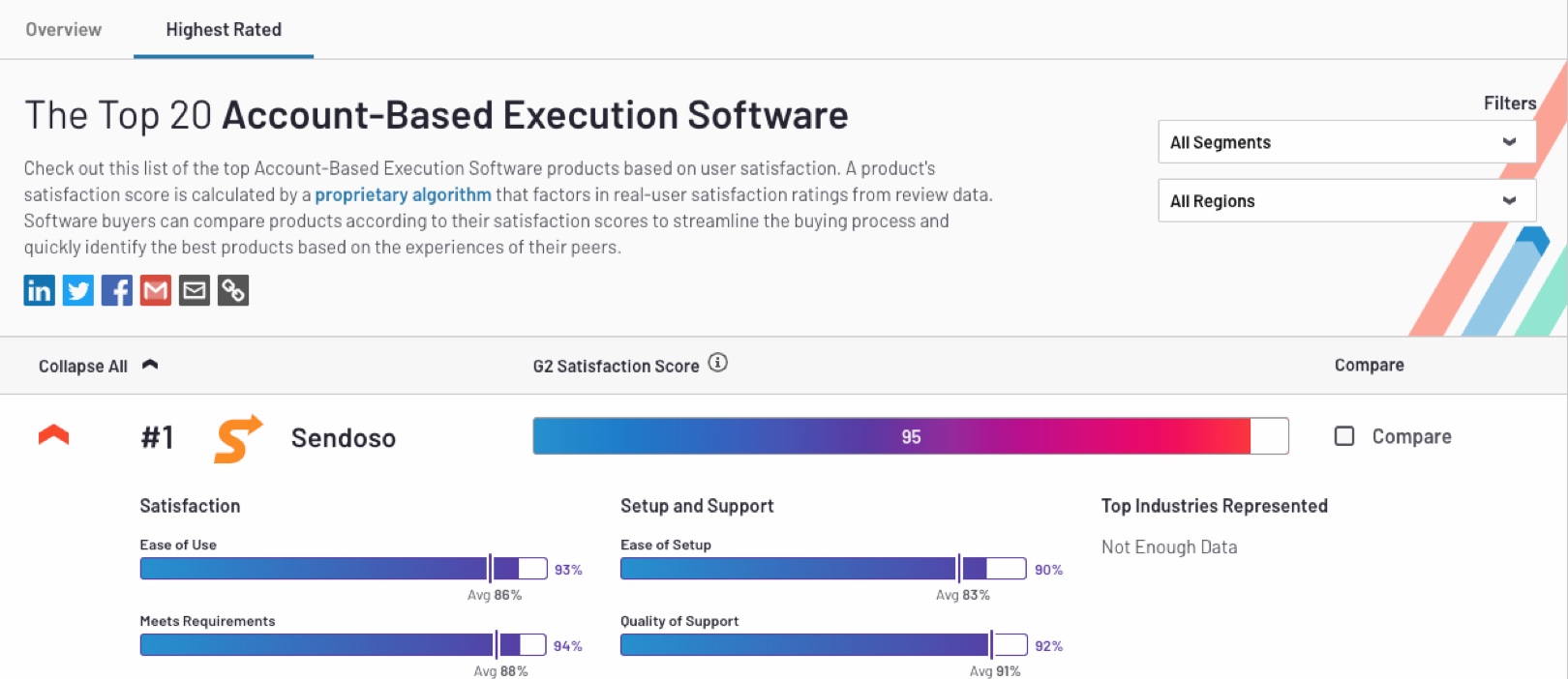Click the Filters heading
The height and width of the screenshot is (679, 1568).
tap(1508, 103)
